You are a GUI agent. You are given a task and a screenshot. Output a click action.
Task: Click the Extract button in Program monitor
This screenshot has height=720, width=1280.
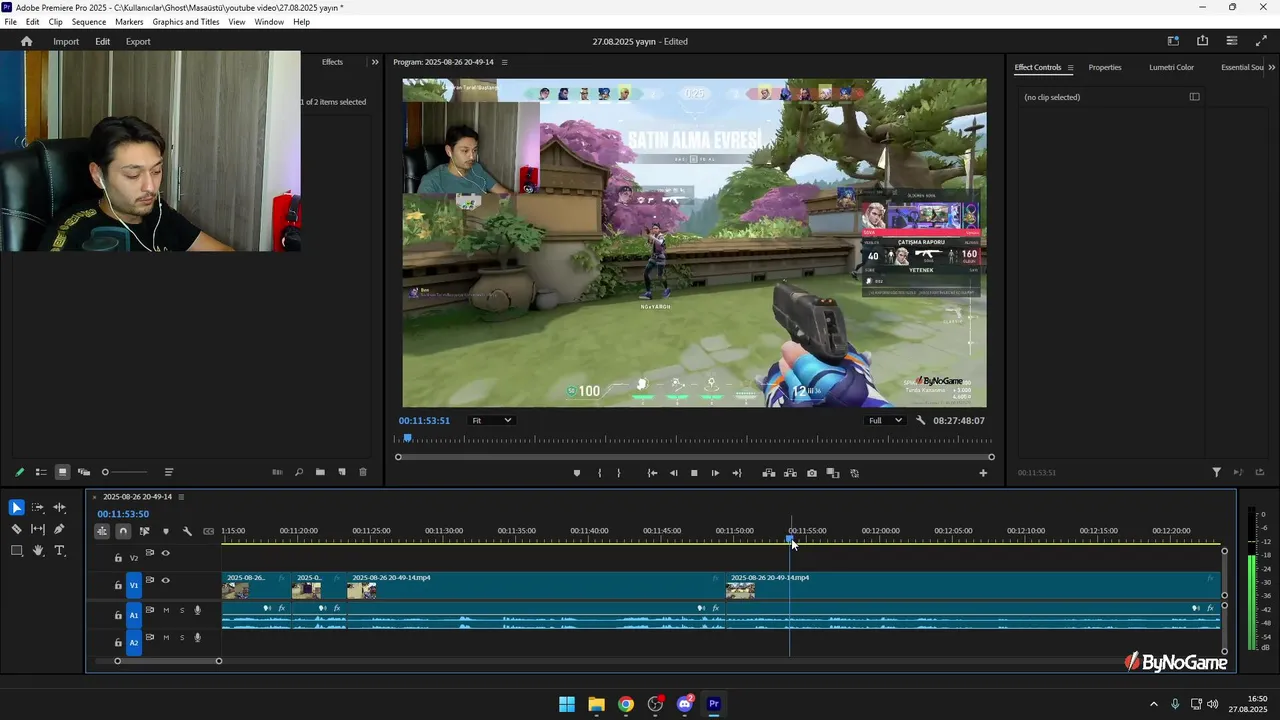[790, 473]
